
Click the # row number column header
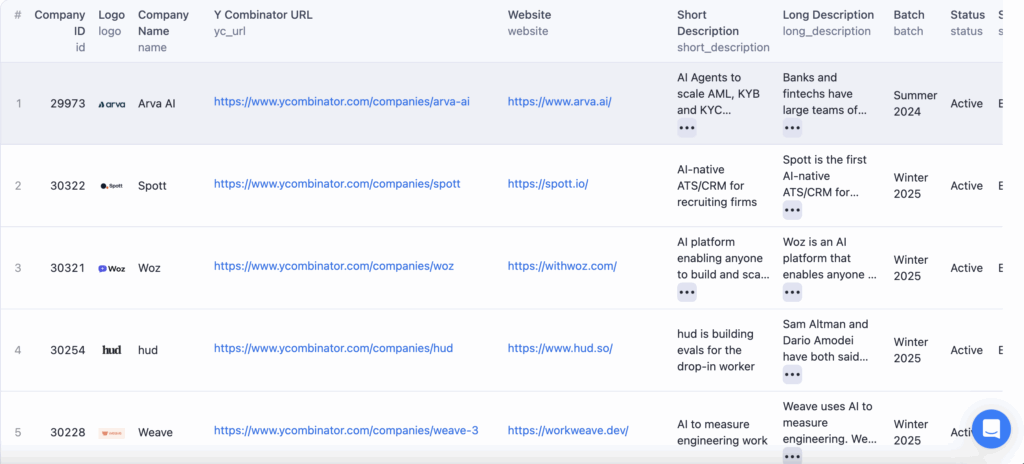pos(18,14)
